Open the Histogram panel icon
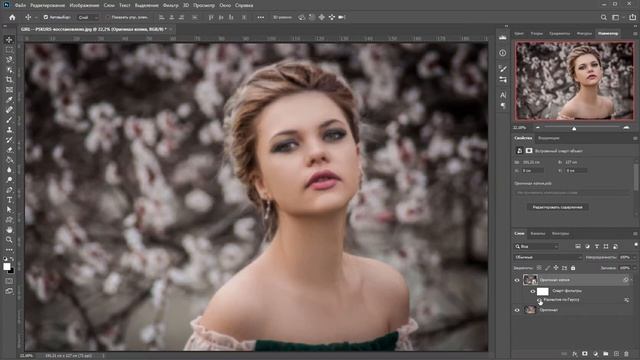Viewport: 640px width, 360px height. 503,37
